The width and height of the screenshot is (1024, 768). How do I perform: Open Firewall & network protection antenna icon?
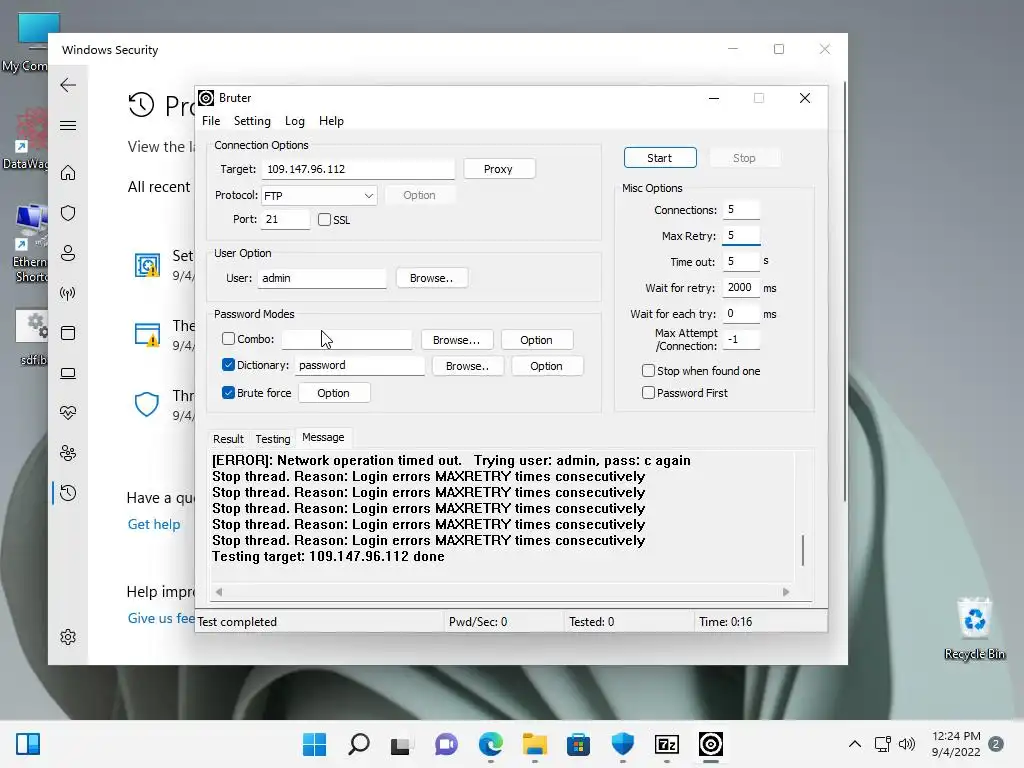click(x=68, y=293)
